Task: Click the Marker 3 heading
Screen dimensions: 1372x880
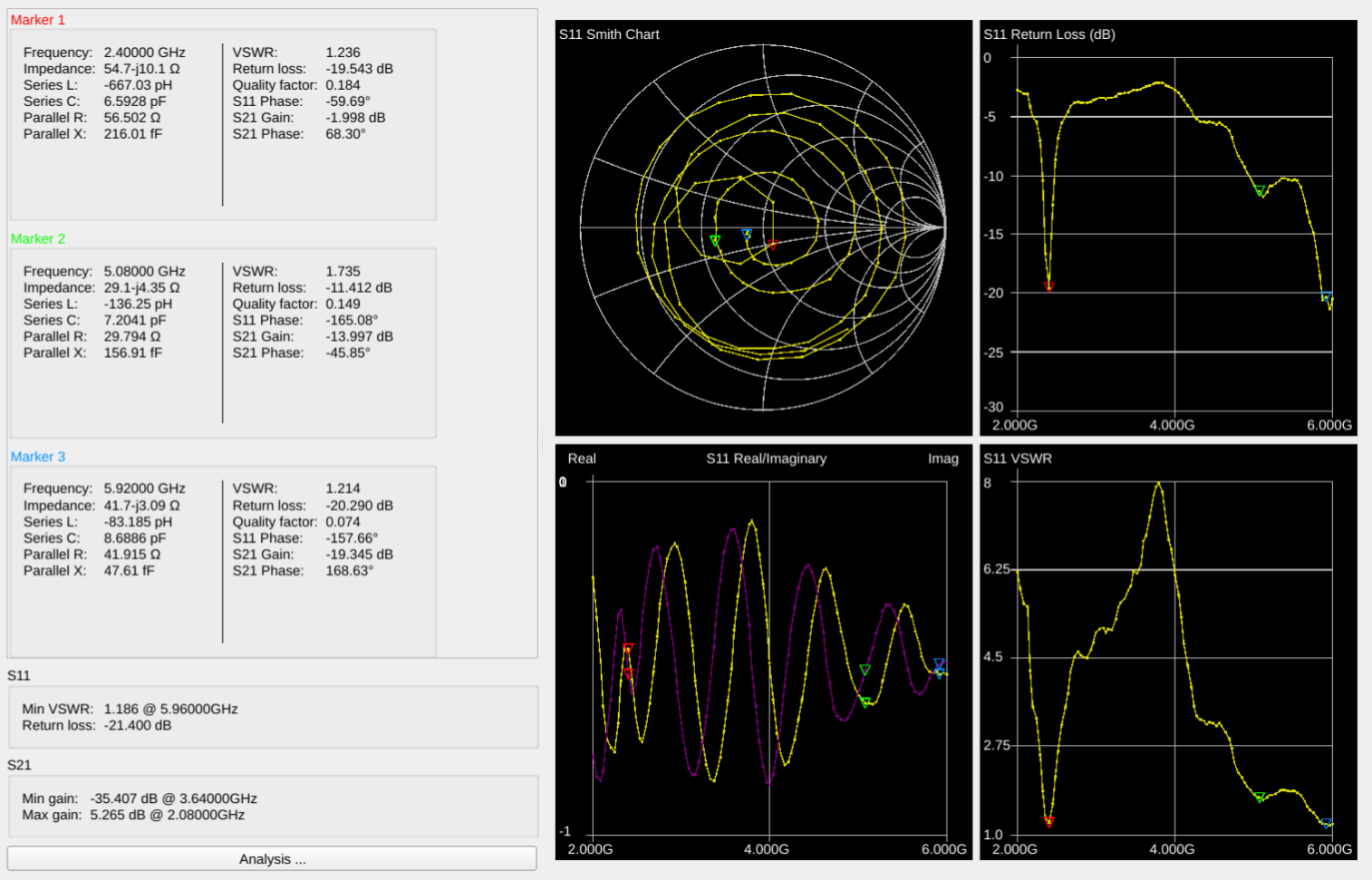Action: 38,457
